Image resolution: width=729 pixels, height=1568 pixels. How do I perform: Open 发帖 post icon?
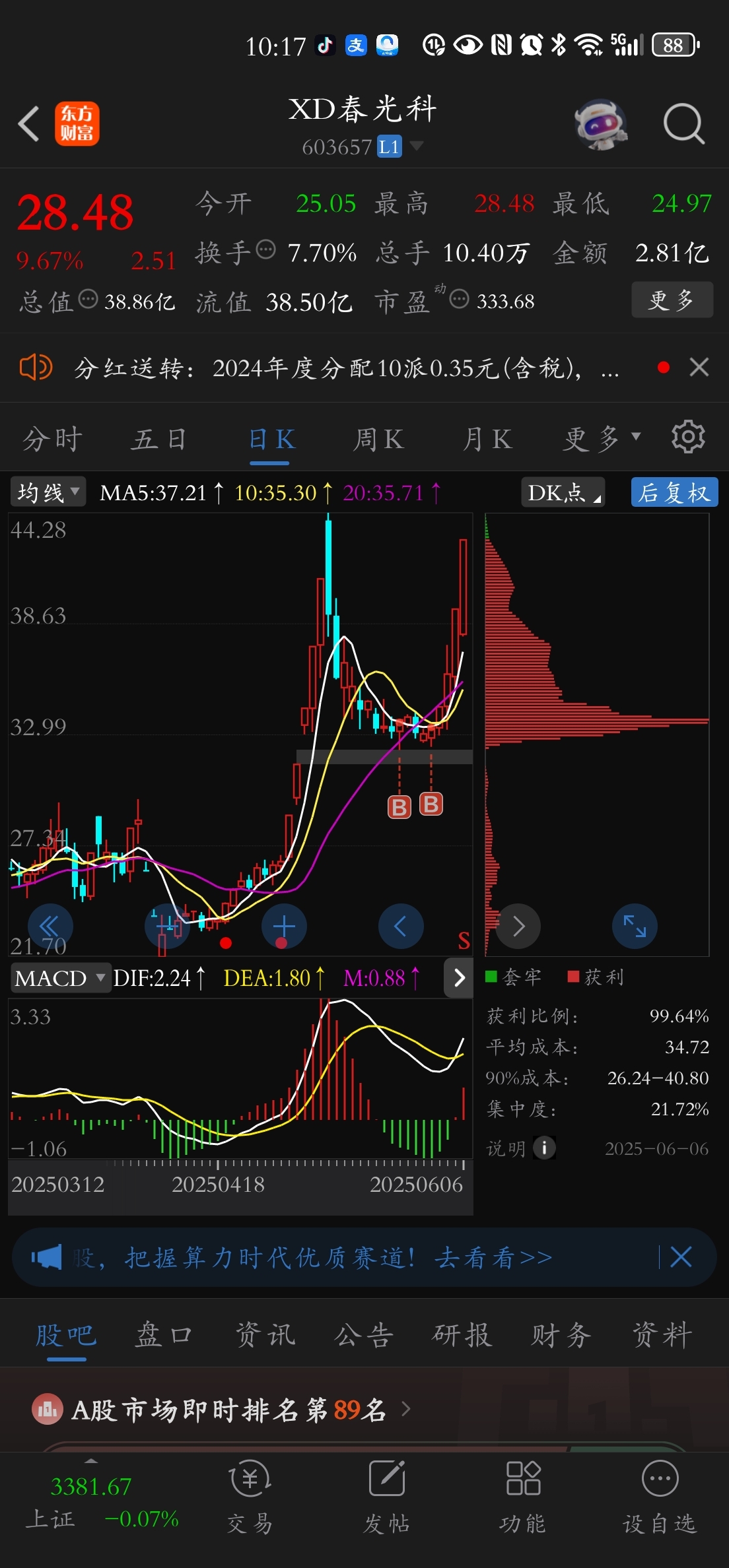click(387, 1495)
